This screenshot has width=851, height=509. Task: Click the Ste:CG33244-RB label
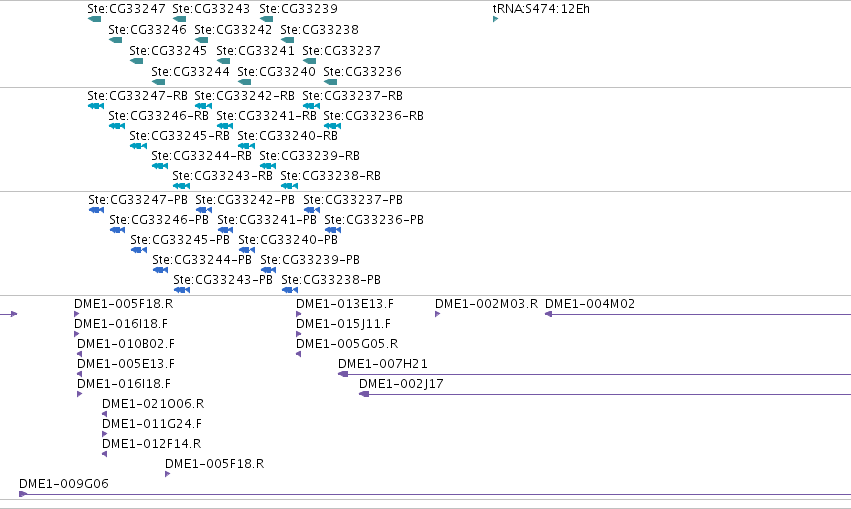(x=201, y=156)
